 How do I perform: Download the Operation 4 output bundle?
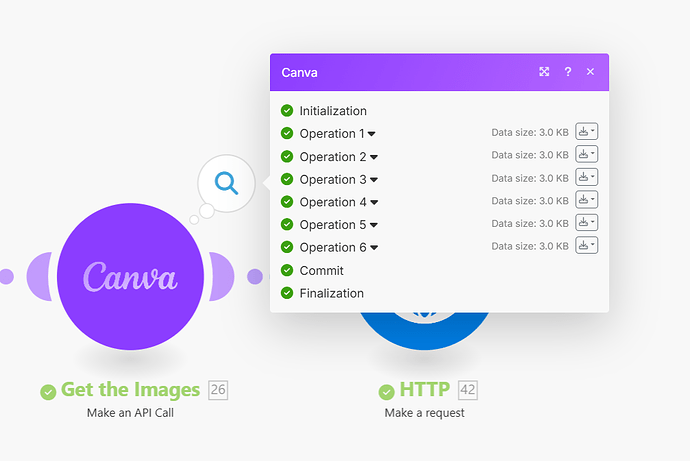[586, 200]
